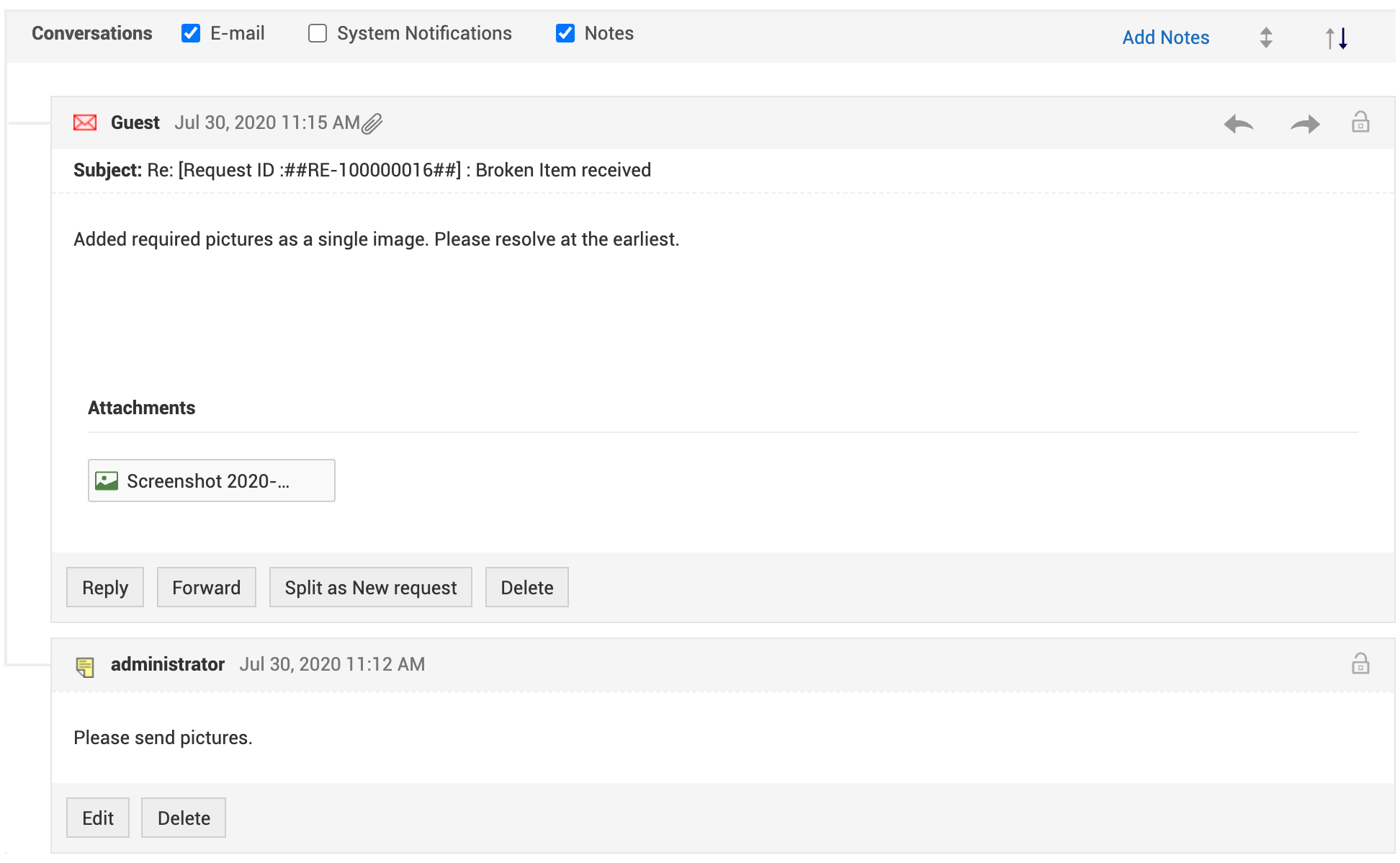Uncheck the Notes checkbox
This screenshot has height=863, width=1400.
[x=565, y=33]
